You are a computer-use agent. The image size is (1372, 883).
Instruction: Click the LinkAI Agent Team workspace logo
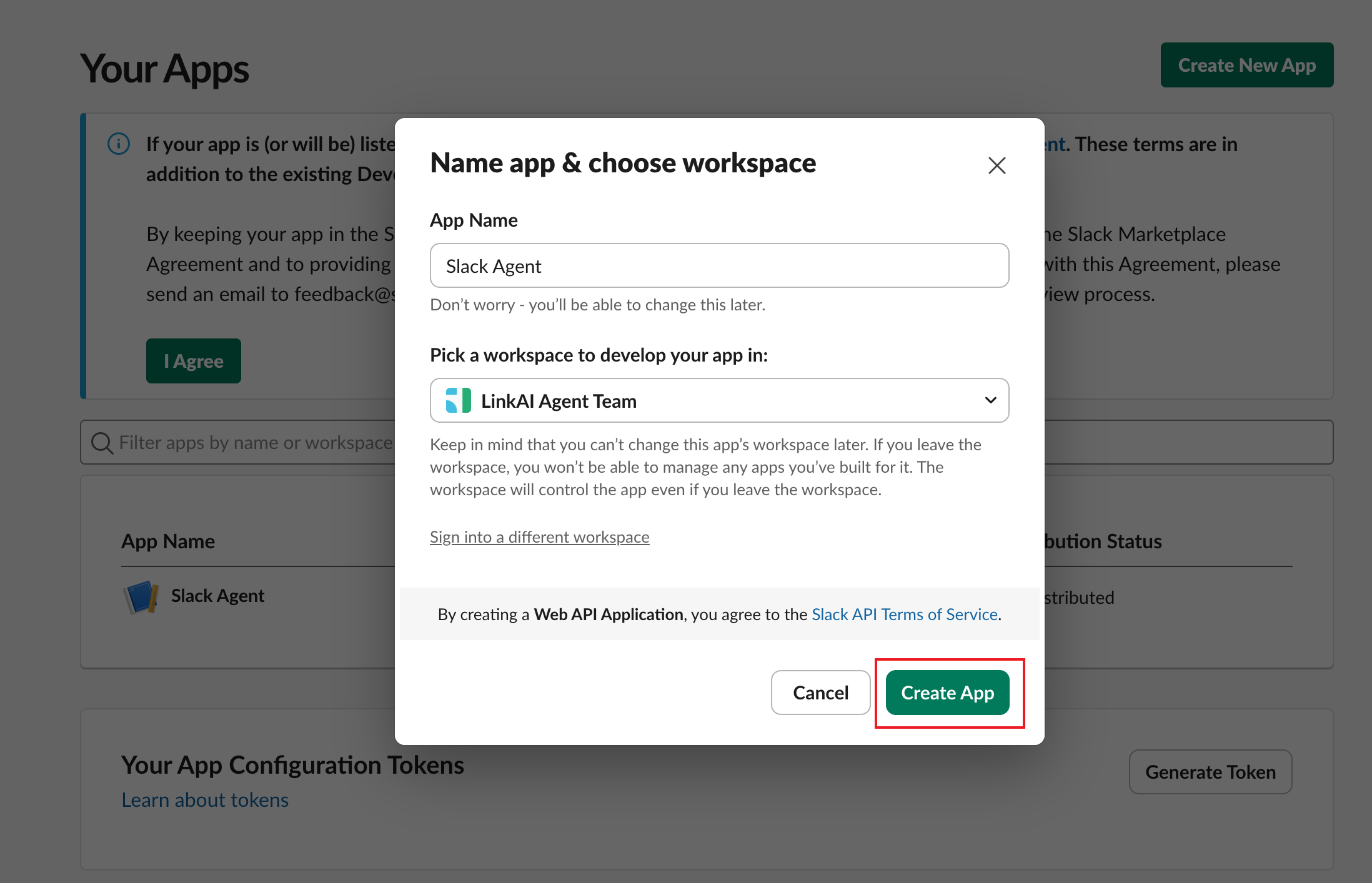458,401
